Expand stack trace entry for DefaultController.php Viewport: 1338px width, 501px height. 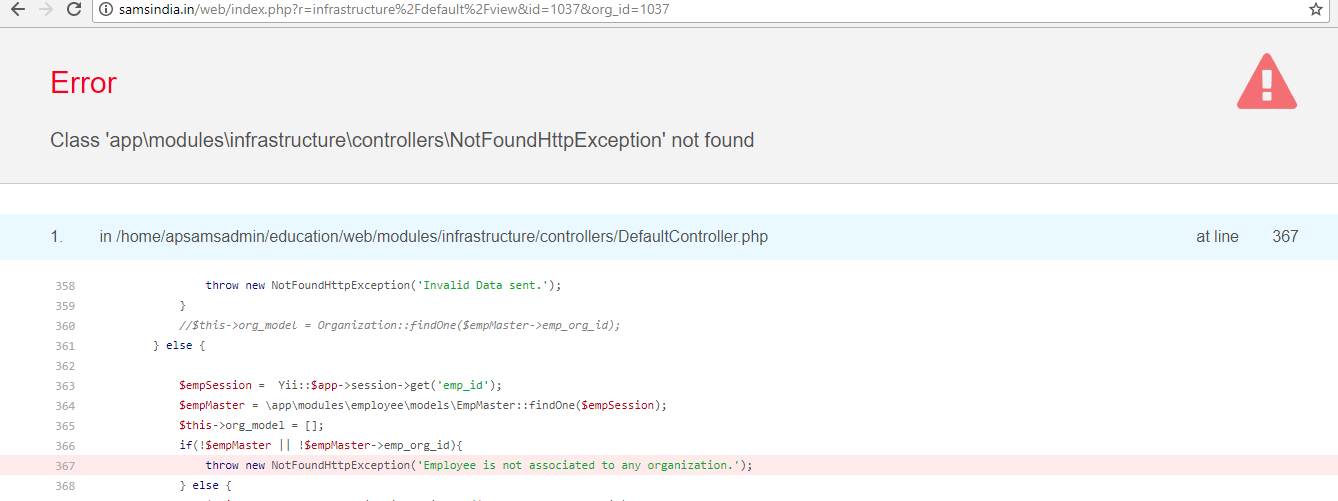click(x=669, y=237)
